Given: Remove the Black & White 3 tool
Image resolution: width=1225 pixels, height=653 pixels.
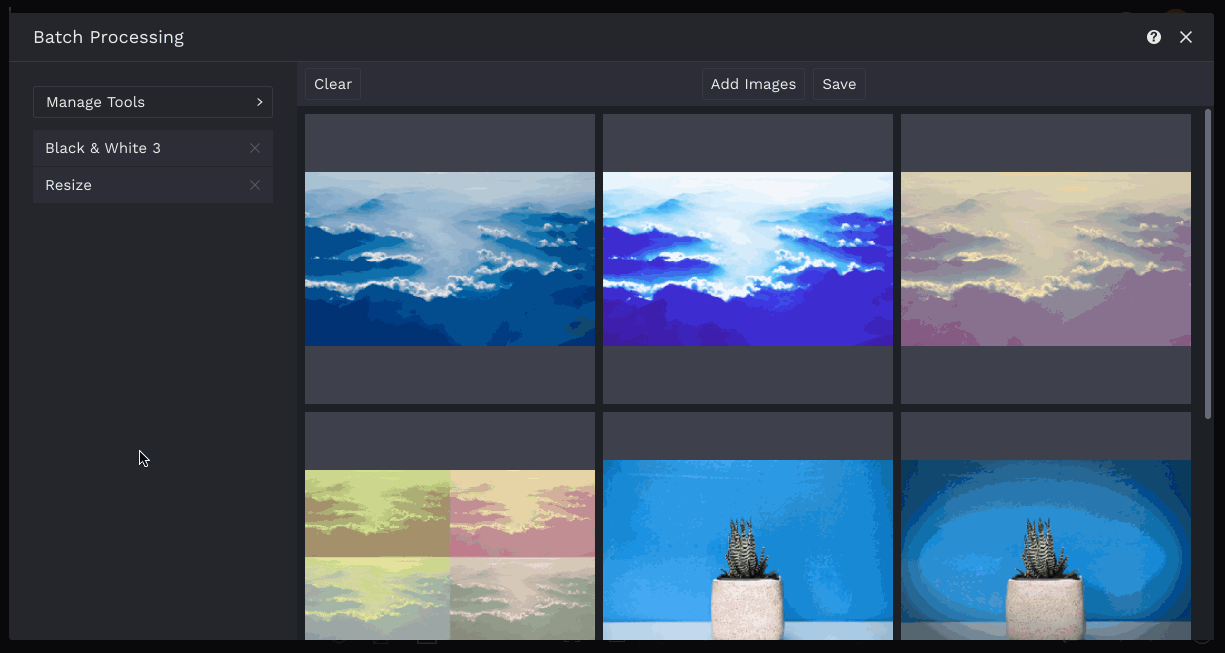Looking at the screenshot, I should pos(255,148).
